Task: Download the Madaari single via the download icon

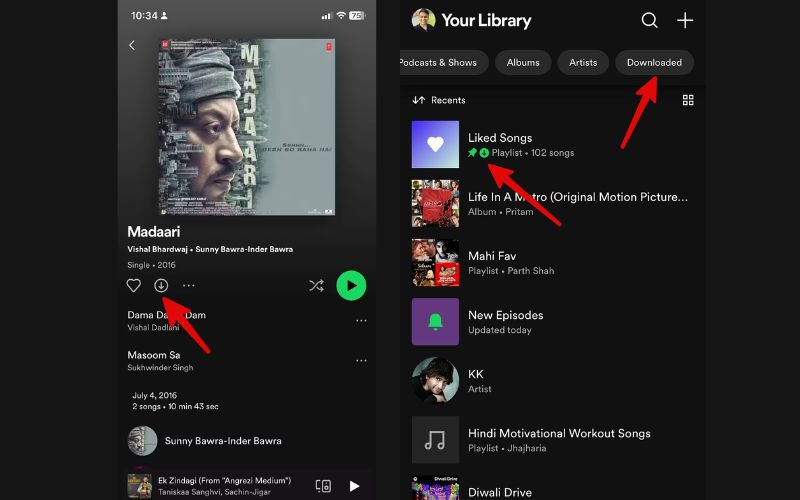Action: [x=161, y=285]
